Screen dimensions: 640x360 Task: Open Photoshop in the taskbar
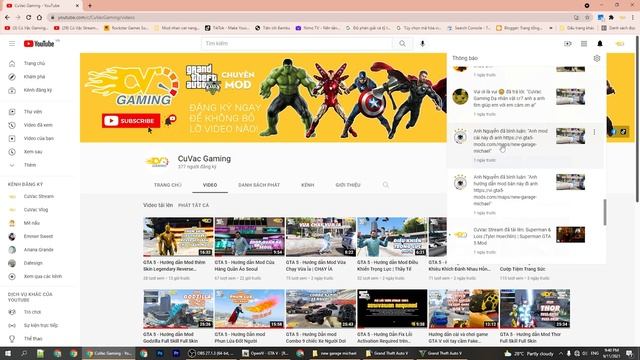coord(160,353)
